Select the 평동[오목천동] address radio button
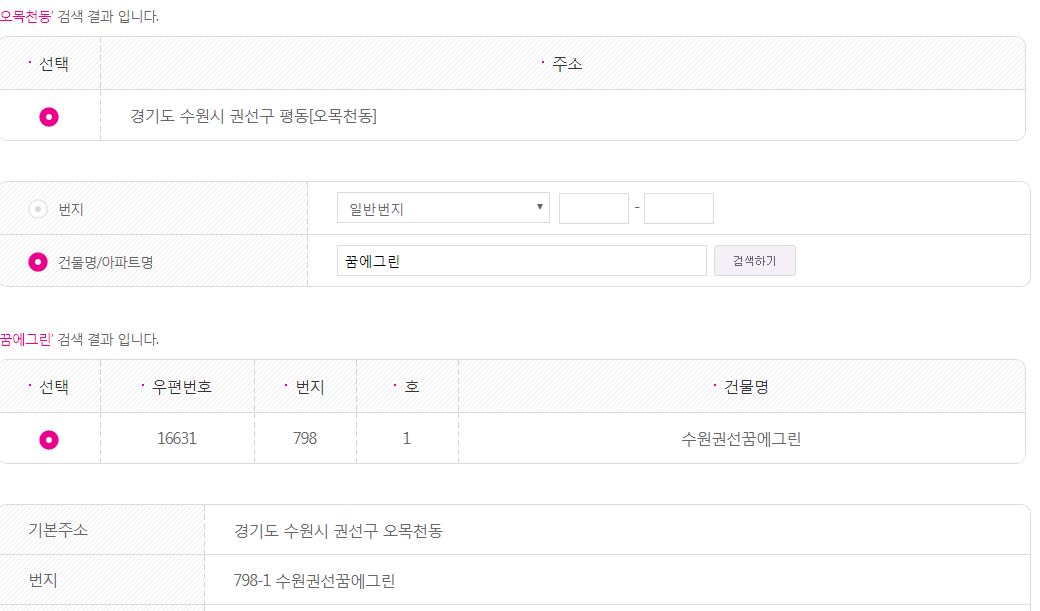1040x611 pixels. (x=49, y=116)
